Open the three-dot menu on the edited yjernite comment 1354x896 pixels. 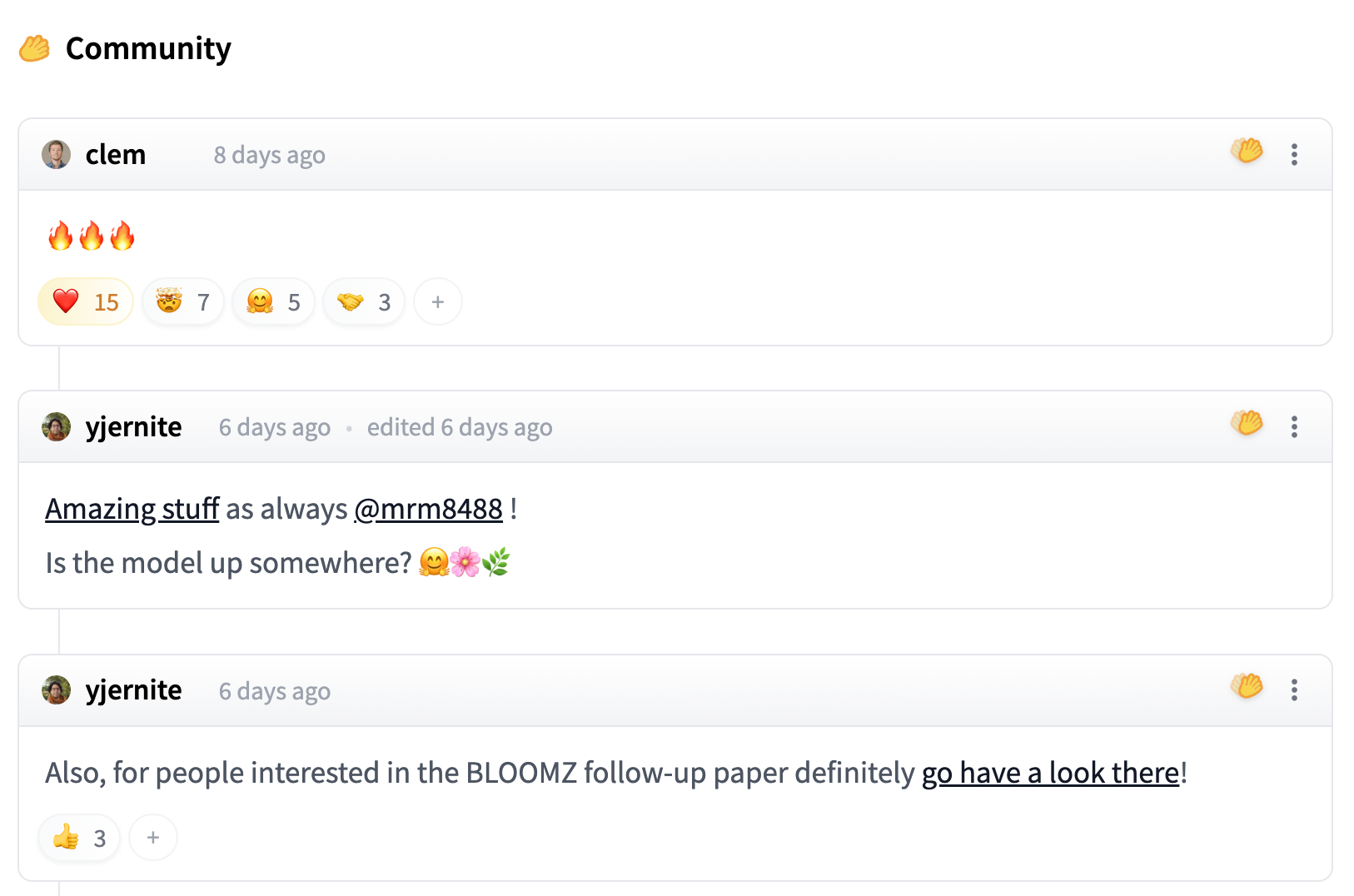pos(1294,427)
